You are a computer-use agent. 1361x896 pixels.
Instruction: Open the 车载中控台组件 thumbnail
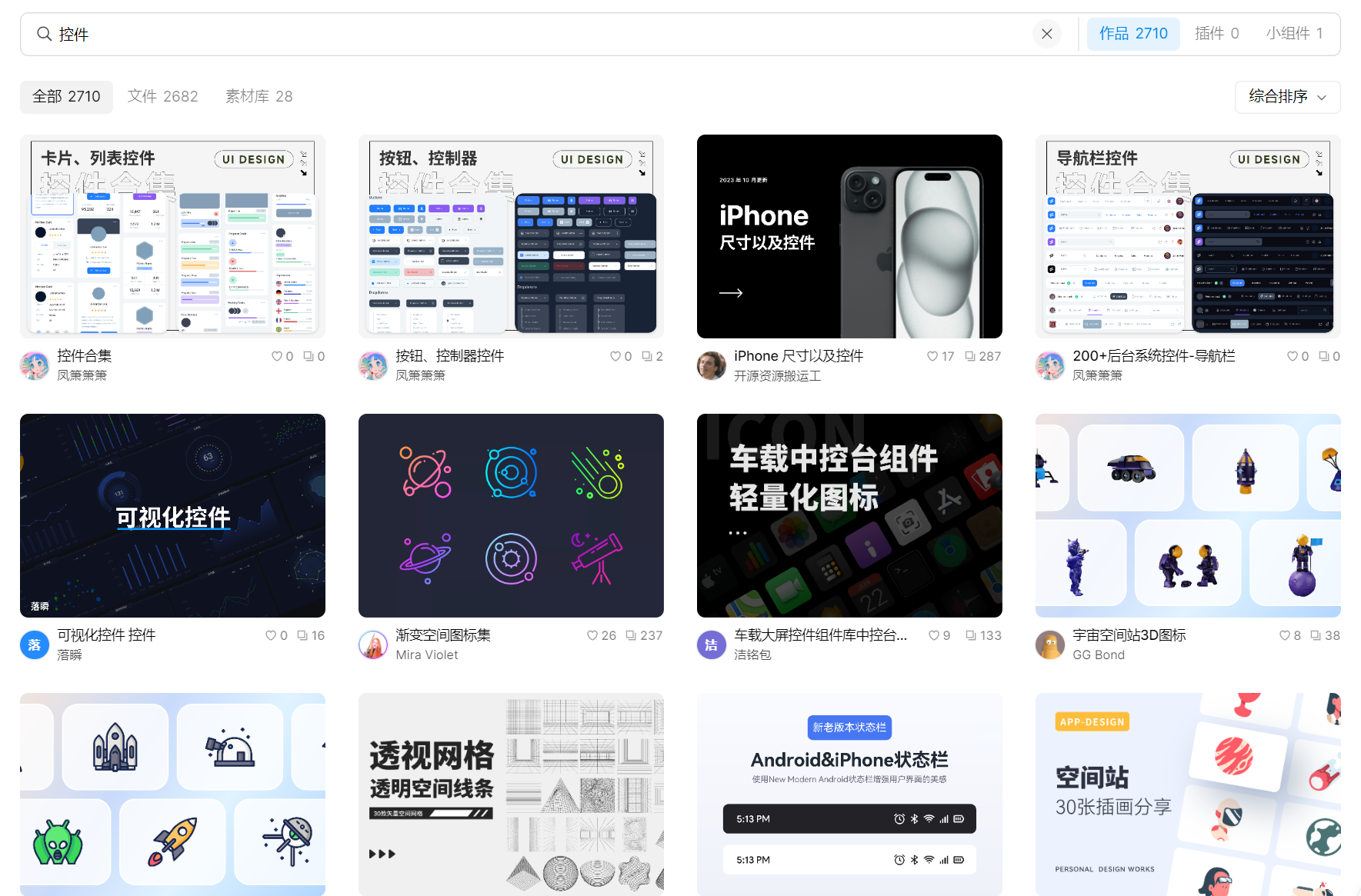[849, 515]
